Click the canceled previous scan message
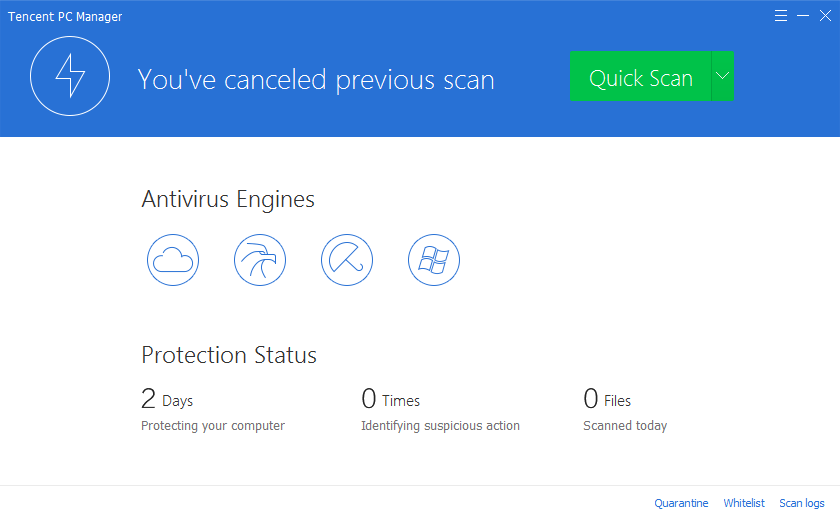 pos(316,79)
